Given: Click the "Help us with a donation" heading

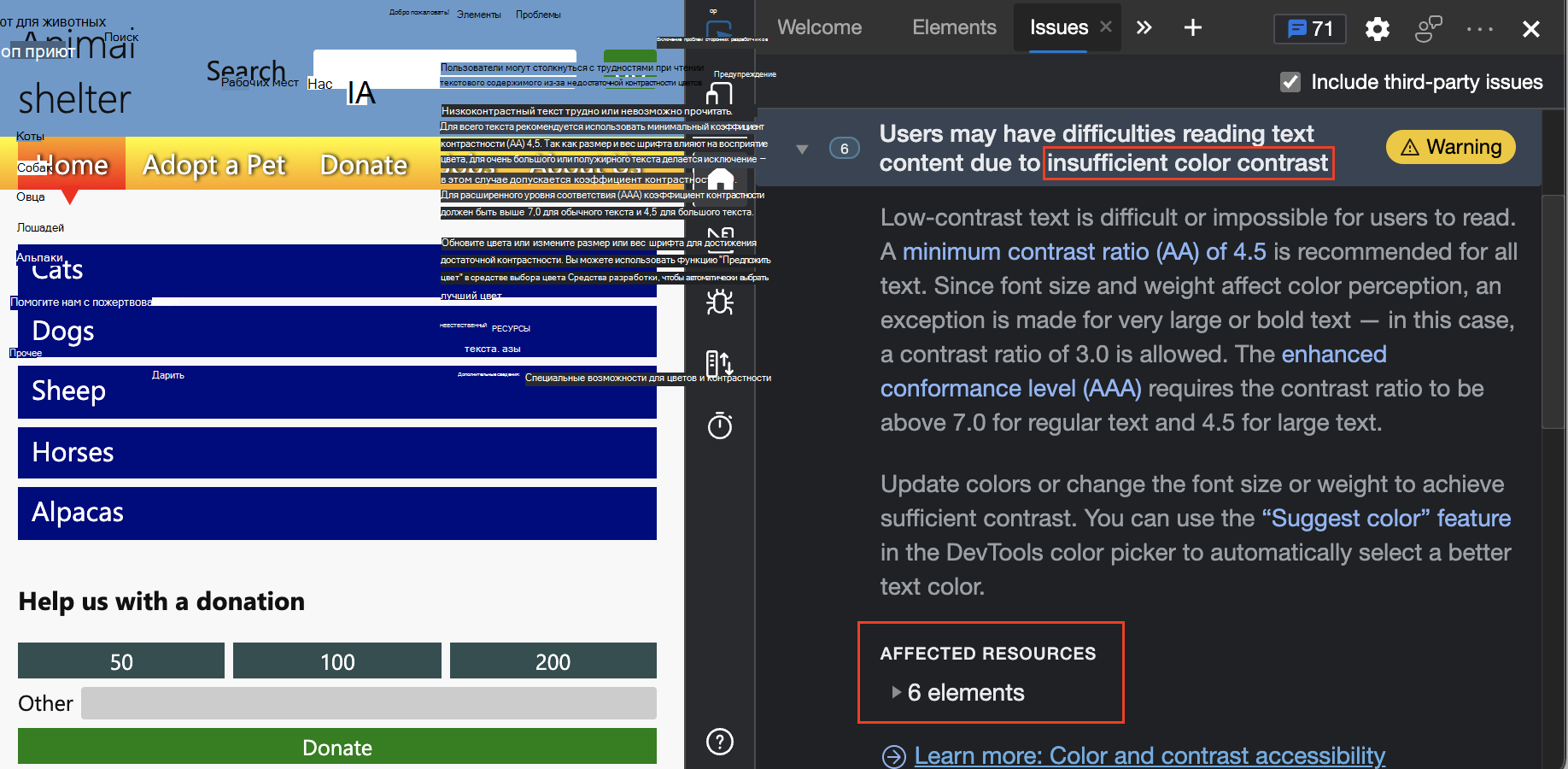Looking at the screenshot, I should (161, 602).
